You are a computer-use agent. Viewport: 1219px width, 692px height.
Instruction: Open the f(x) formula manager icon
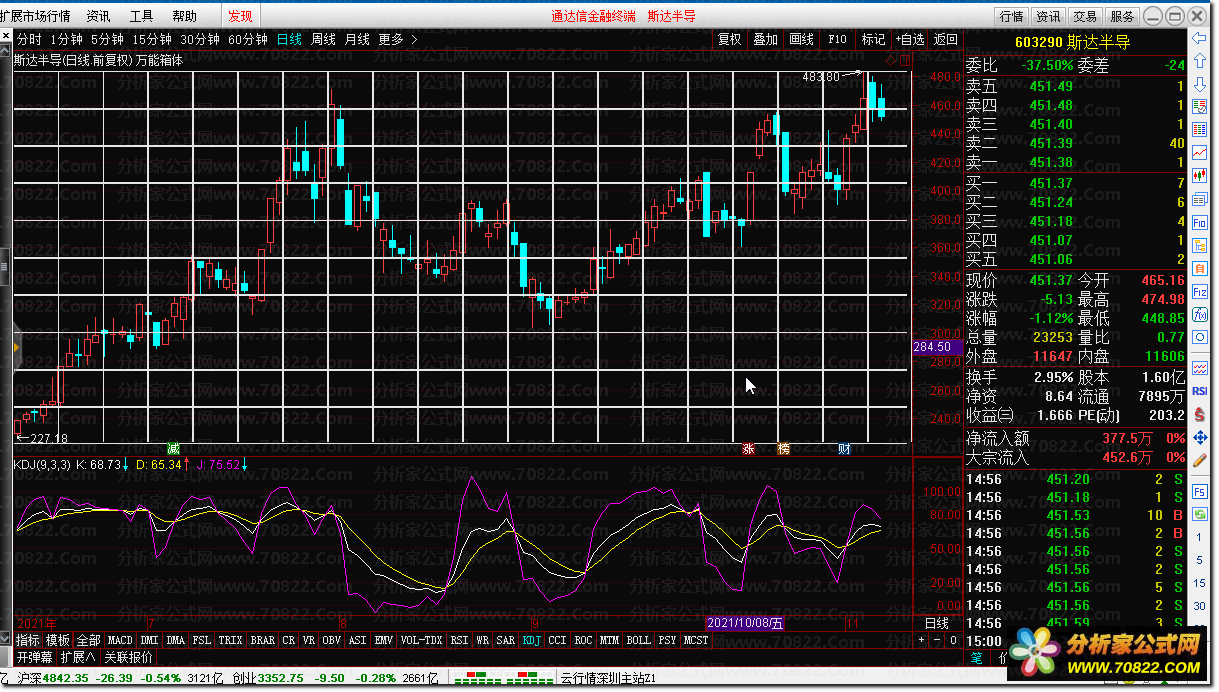[1199, 314]
